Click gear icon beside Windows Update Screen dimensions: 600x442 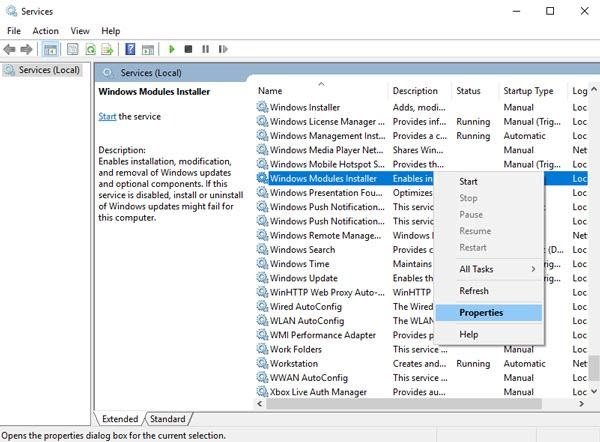pos(262,278)
